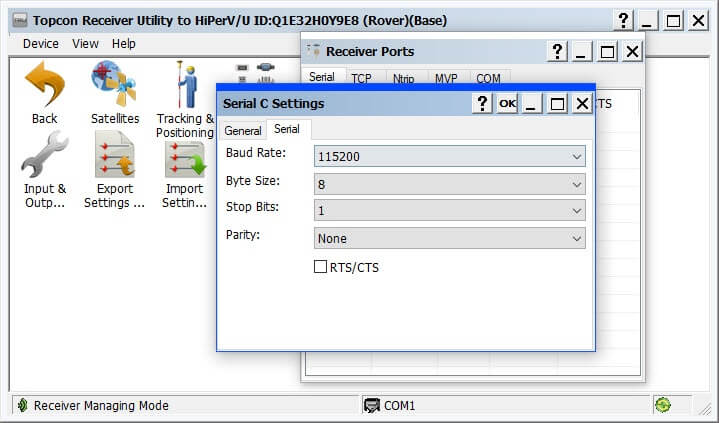Open Tracking & Positioning icon
Image resolution: width=719 pixels, height=423 pixels.
pyautogui.click(x=185, y=87)
